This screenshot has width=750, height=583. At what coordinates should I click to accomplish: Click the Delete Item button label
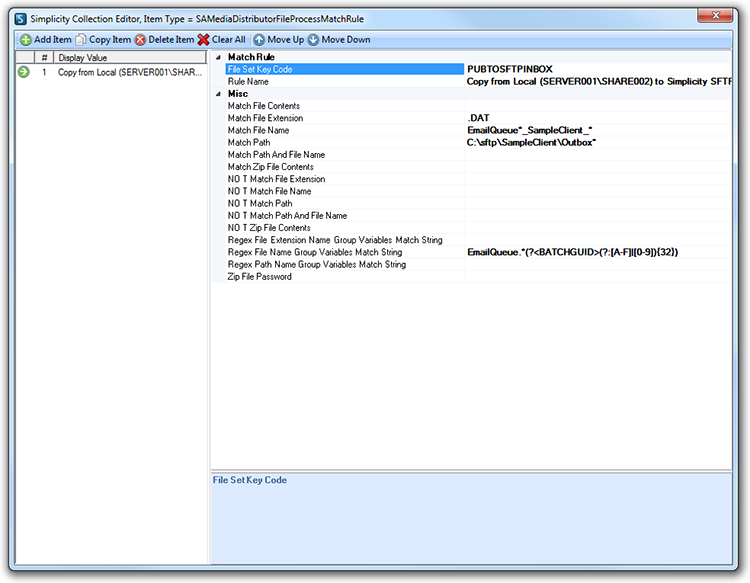coord(171,40)
